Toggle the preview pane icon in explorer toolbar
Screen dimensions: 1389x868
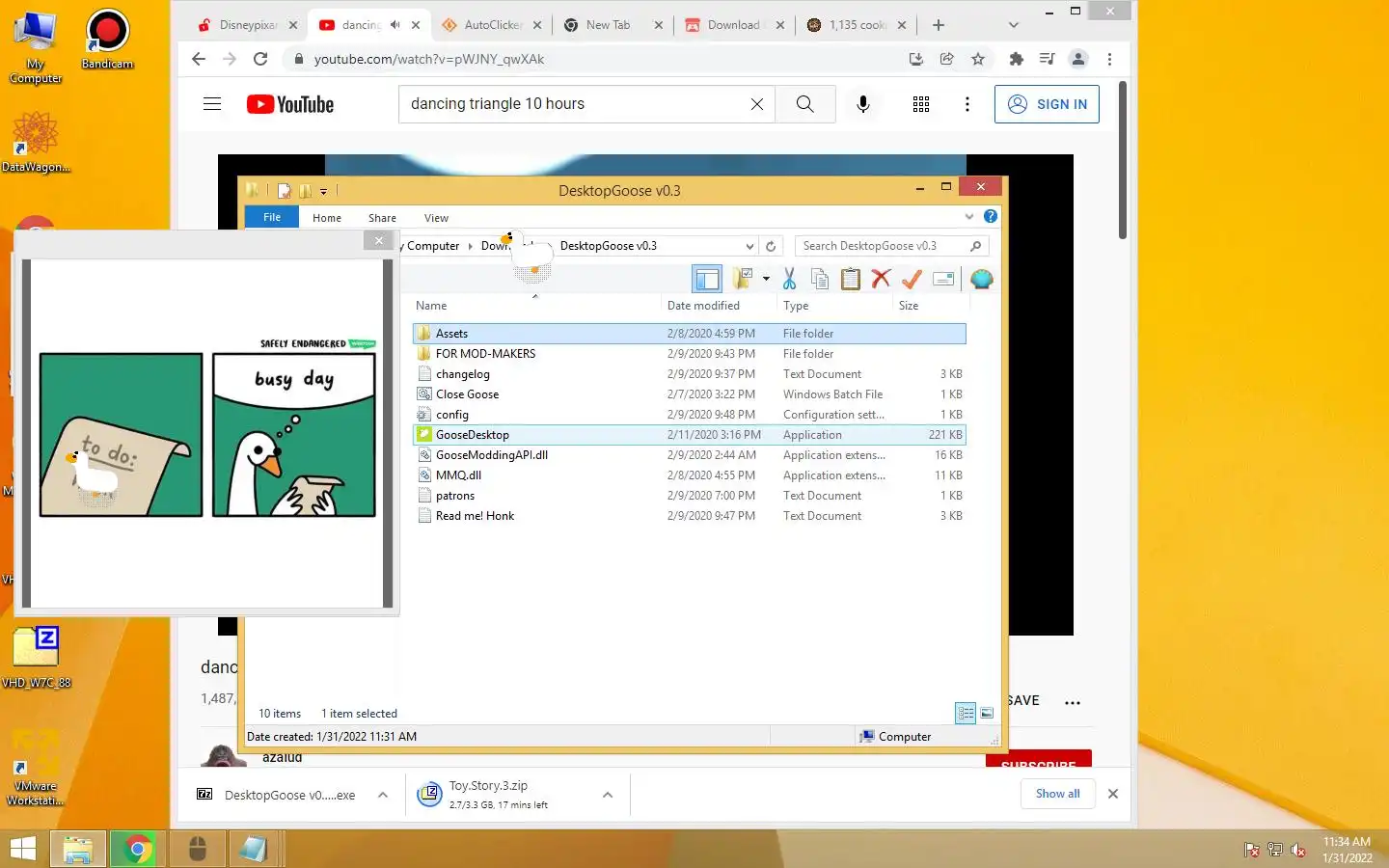coord(707,280)
